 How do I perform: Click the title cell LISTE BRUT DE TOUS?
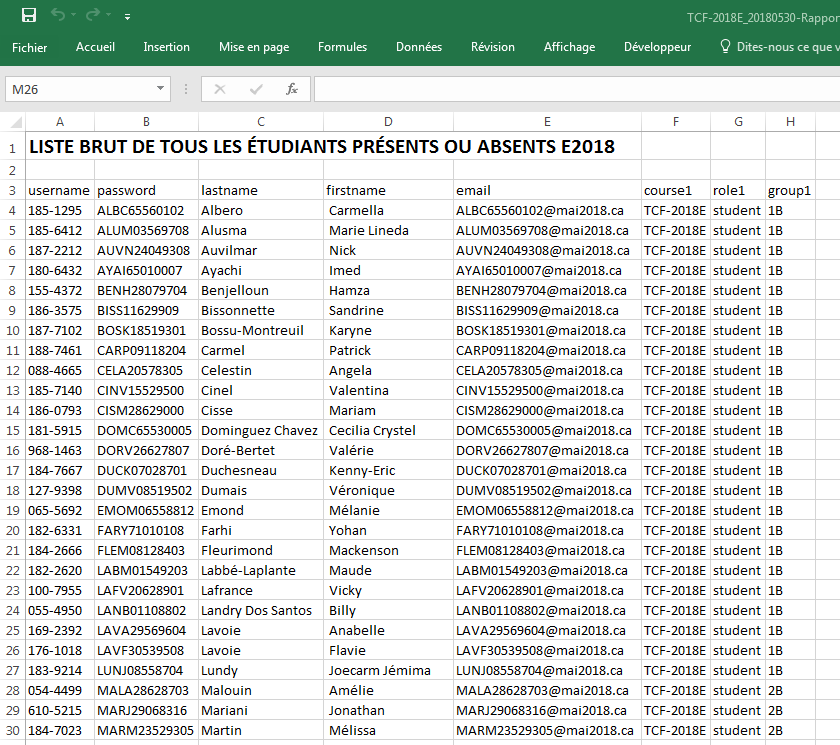[320, 147]
